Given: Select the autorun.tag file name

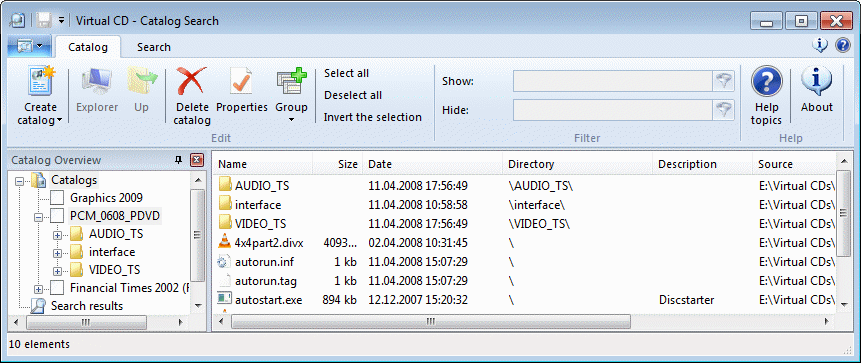Looking at the screenshot, I should tap(266, 281).
